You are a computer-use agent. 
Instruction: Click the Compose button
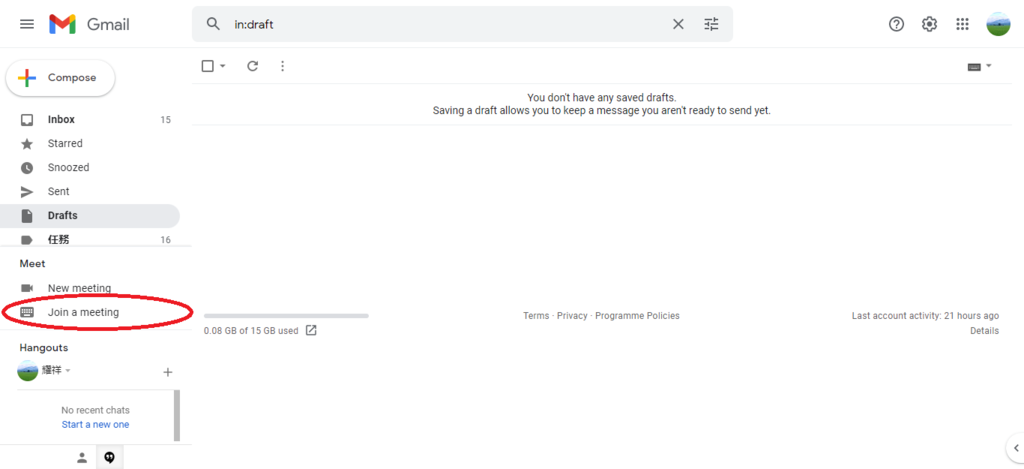coord(60,78)
